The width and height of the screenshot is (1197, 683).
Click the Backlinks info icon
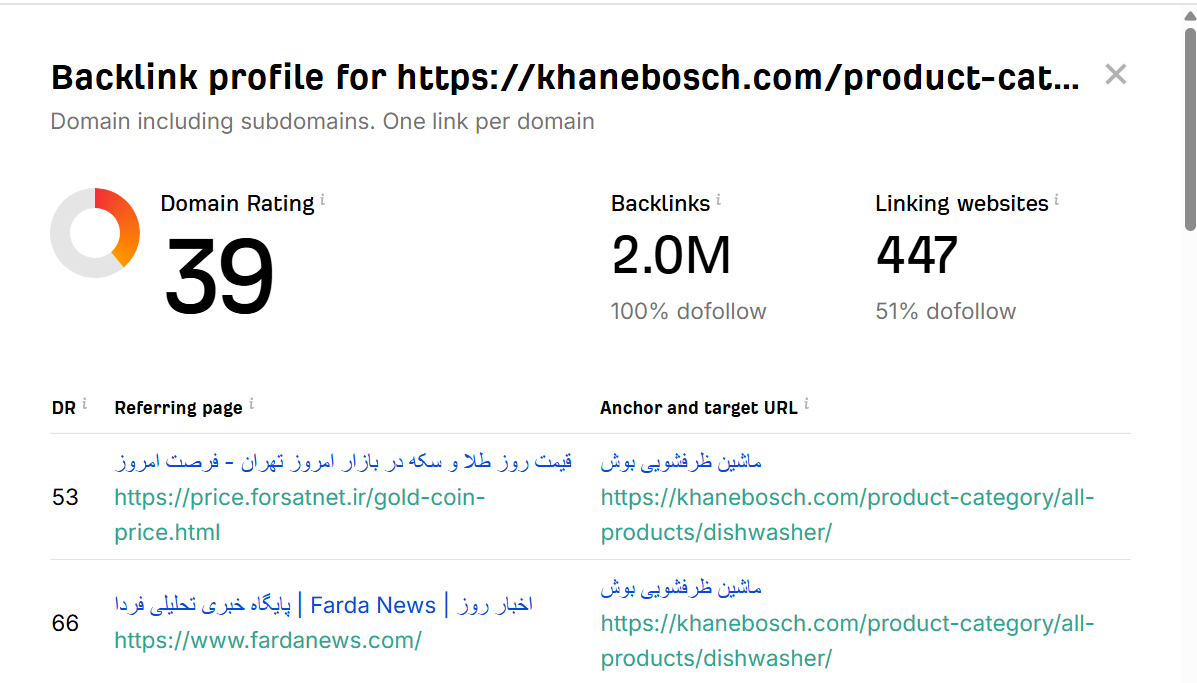(x=719, y=201)
